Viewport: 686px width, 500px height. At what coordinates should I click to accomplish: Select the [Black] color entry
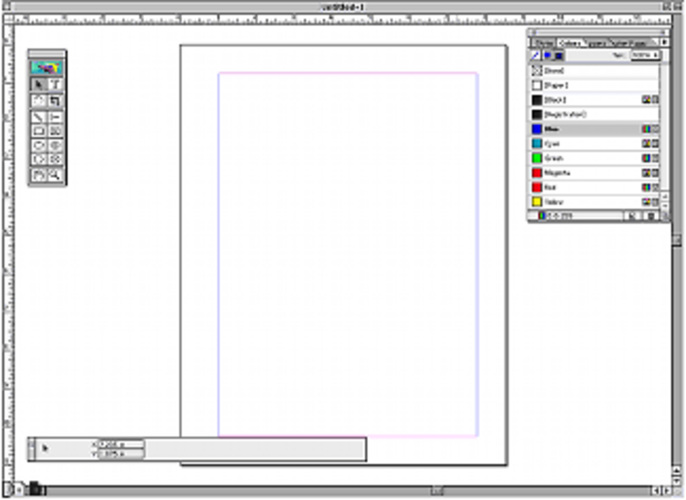595,100
